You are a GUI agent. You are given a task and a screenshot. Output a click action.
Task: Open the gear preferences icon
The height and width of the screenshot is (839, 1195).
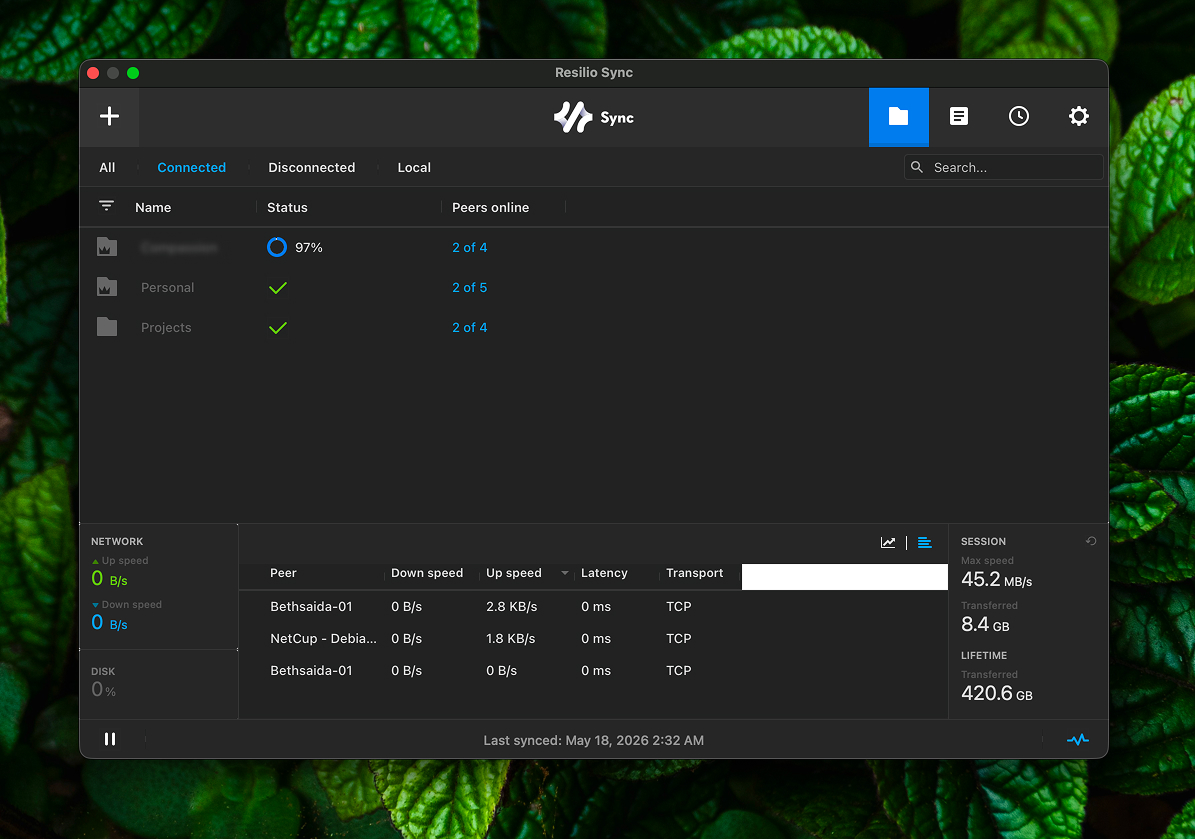(x=1078, y=116)
